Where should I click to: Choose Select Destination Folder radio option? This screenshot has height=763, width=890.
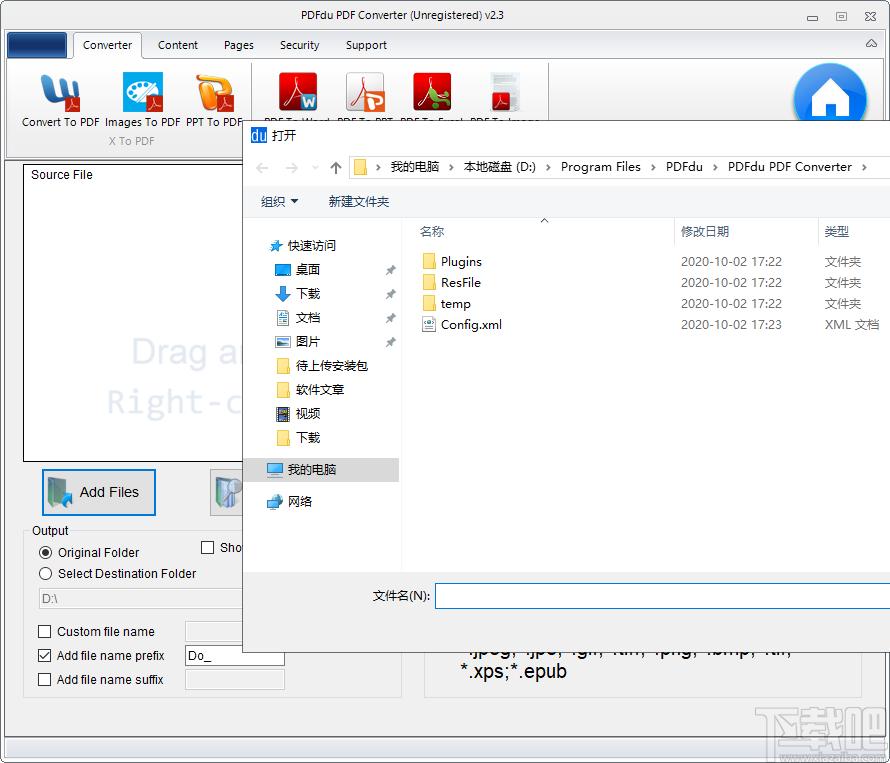[x=45, y=573]
